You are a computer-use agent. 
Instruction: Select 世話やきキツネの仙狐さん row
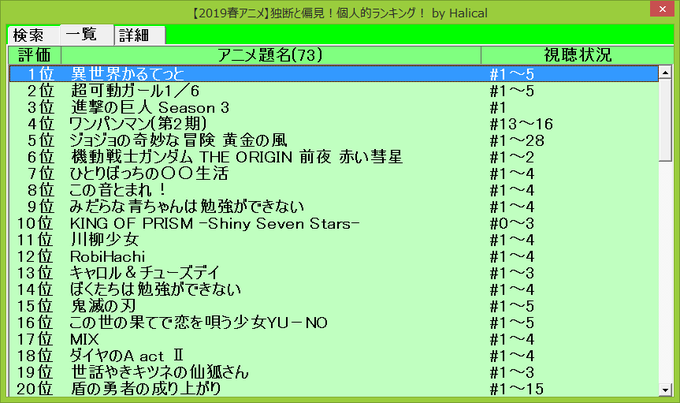pyautogui.click(x=333, y=372)
